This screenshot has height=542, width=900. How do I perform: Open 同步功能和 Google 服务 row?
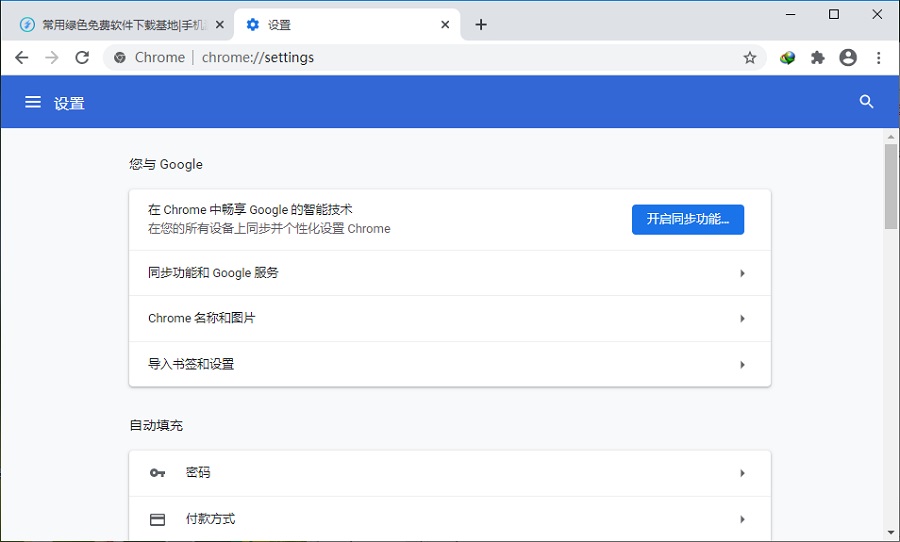[449, 273]
